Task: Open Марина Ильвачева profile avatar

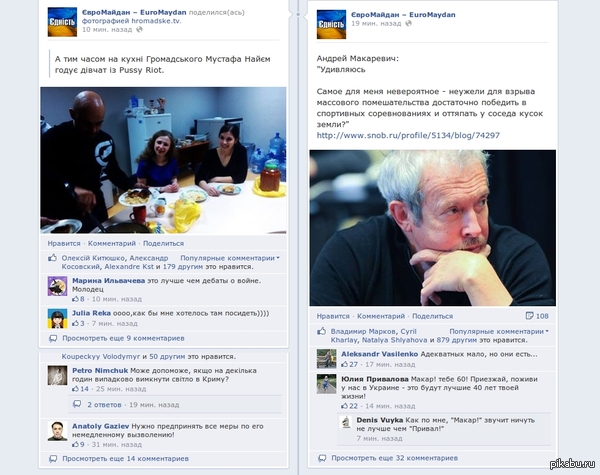Action: [x=57, y=286]
